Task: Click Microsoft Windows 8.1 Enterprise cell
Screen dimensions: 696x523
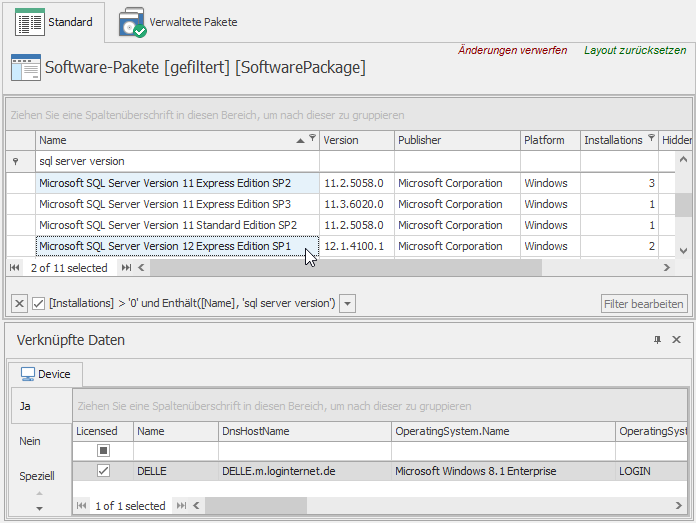Action: coord(503,471)
